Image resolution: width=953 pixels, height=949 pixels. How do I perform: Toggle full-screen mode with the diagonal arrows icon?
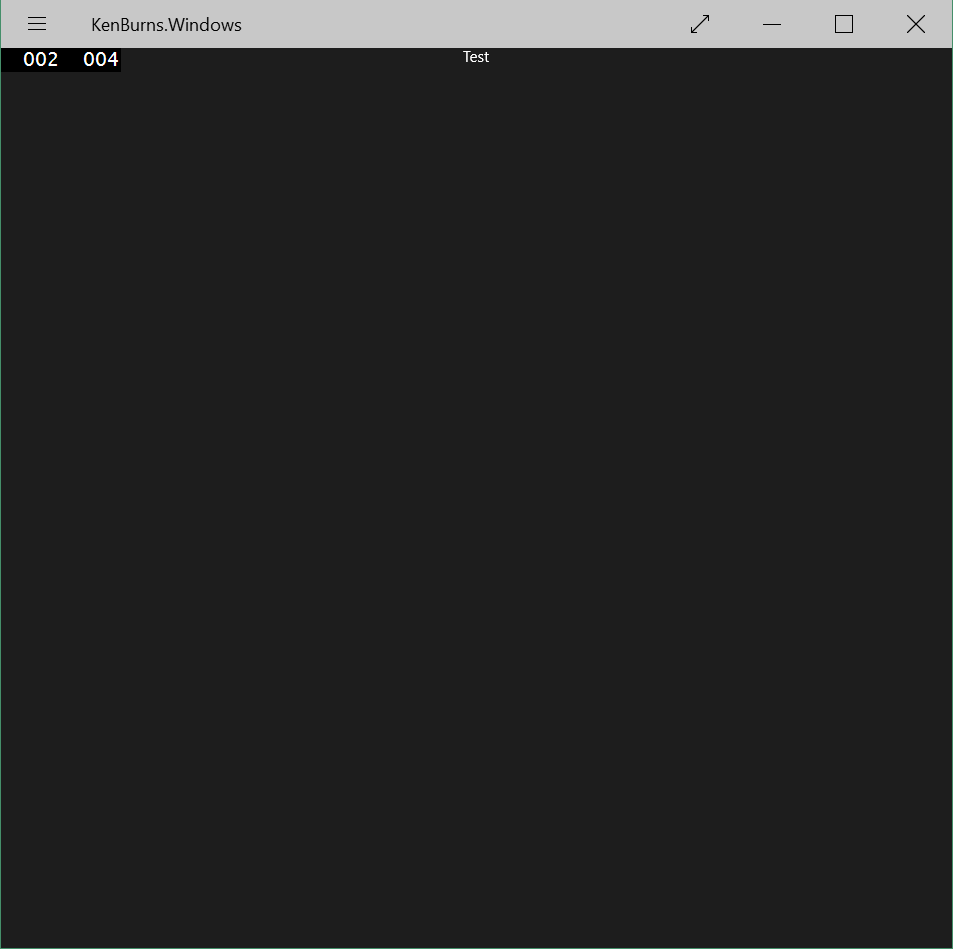(x=700, y=24)
